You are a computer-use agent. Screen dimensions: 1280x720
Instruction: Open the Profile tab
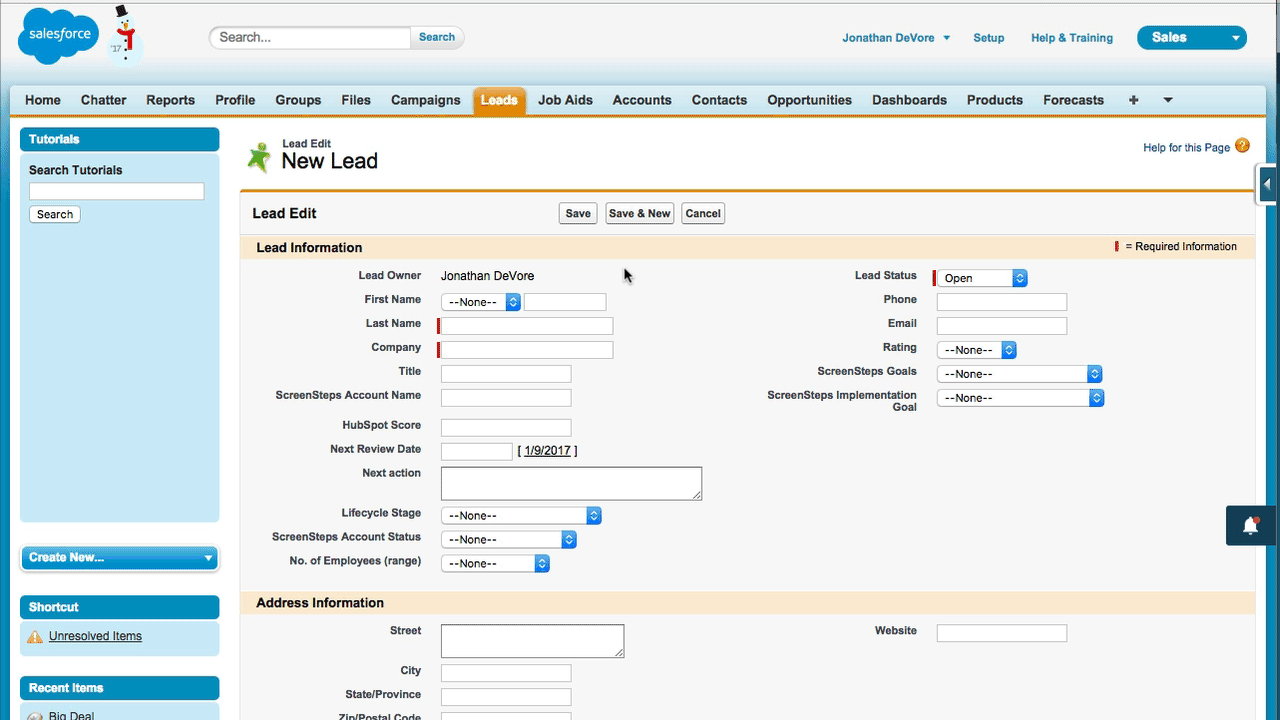point(235,100)
